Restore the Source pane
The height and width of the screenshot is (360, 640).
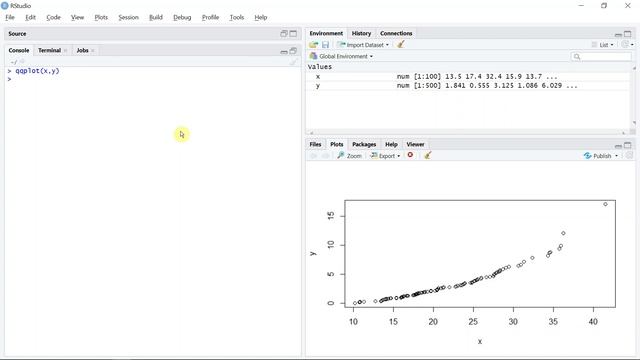284,33
